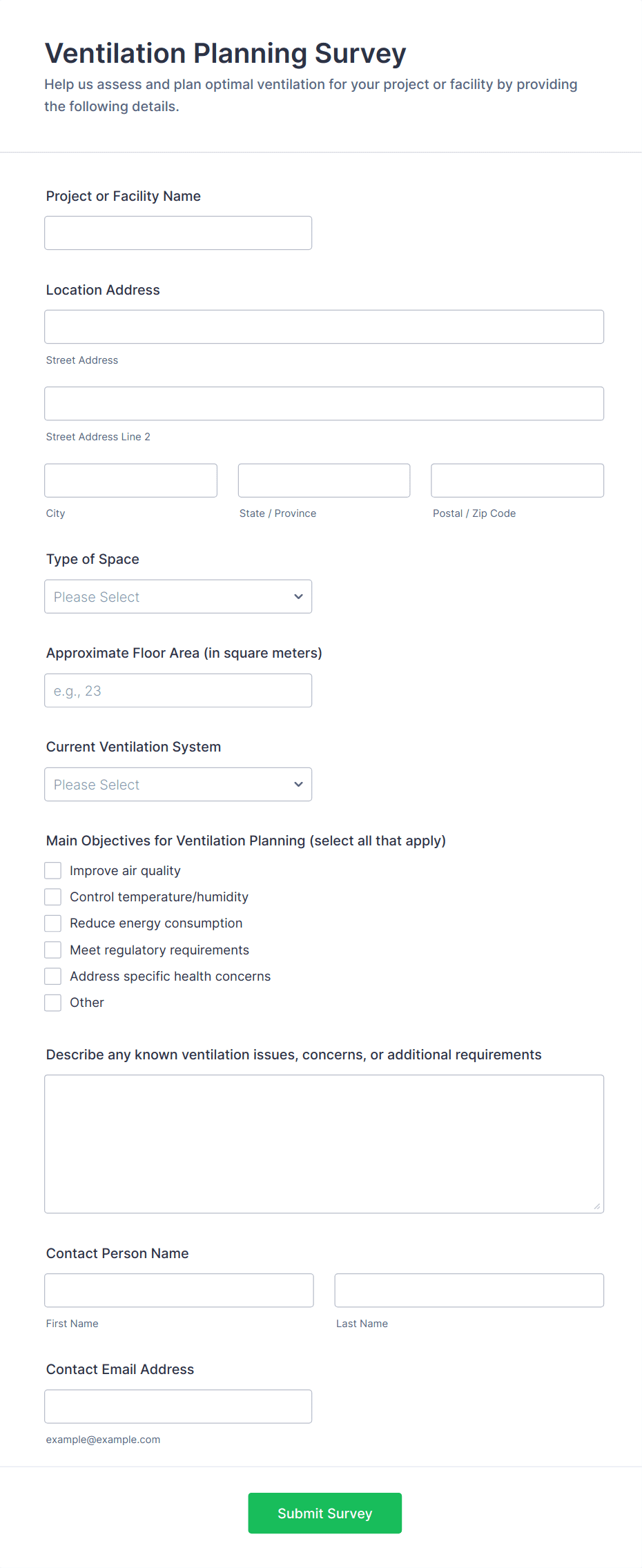
Task: Click the Contact Email Address field
Action: coord(178,1407)
